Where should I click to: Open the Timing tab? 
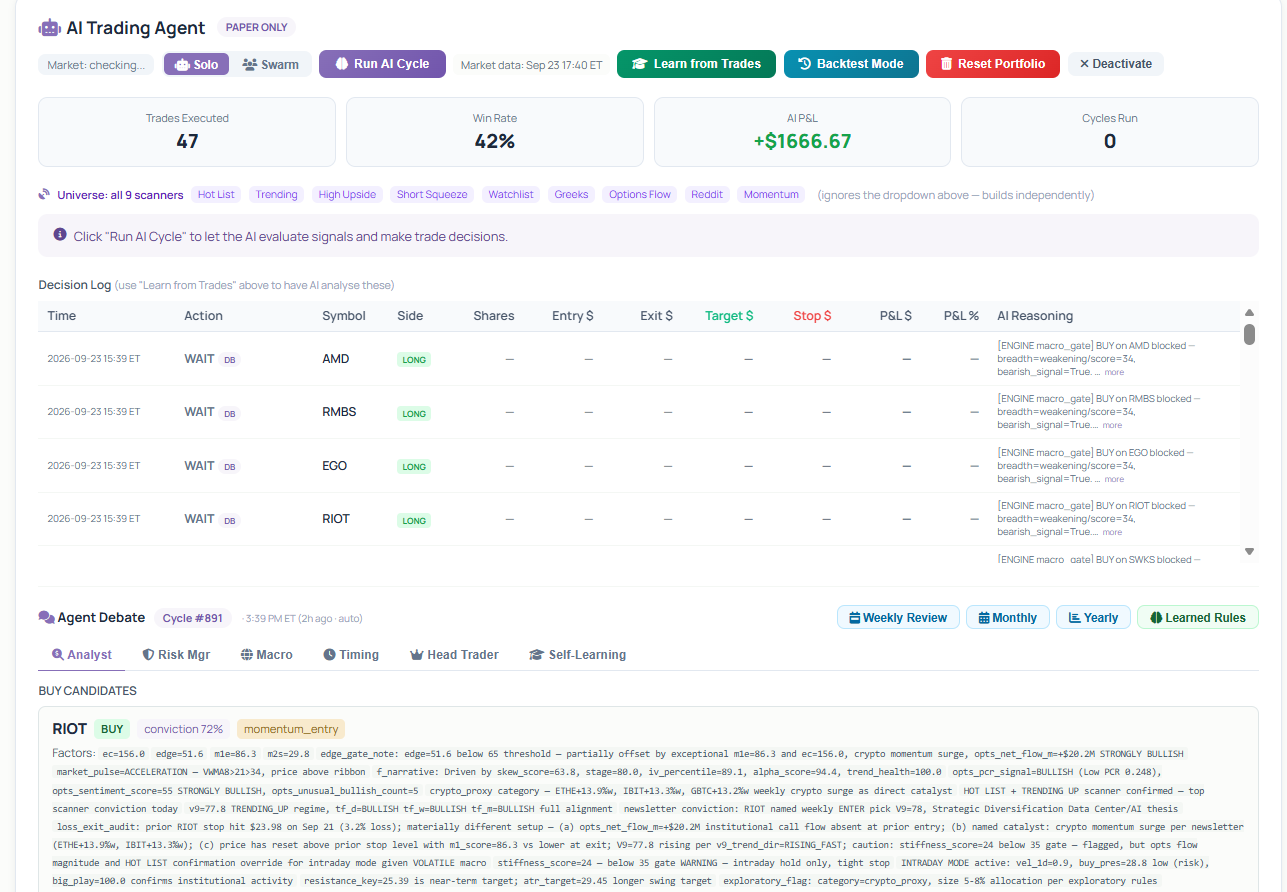(351, 655)
